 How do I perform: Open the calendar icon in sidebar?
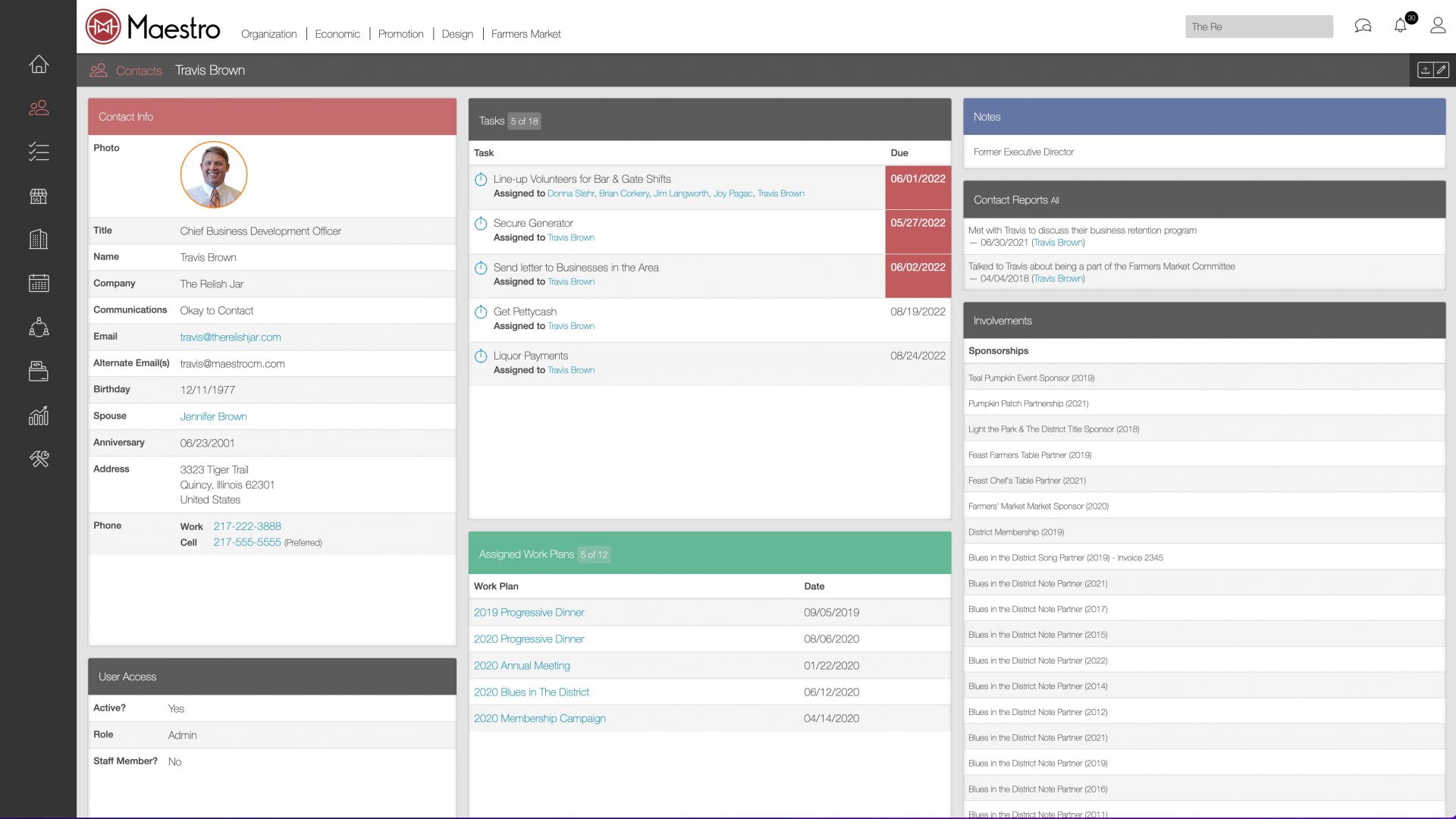39,284
